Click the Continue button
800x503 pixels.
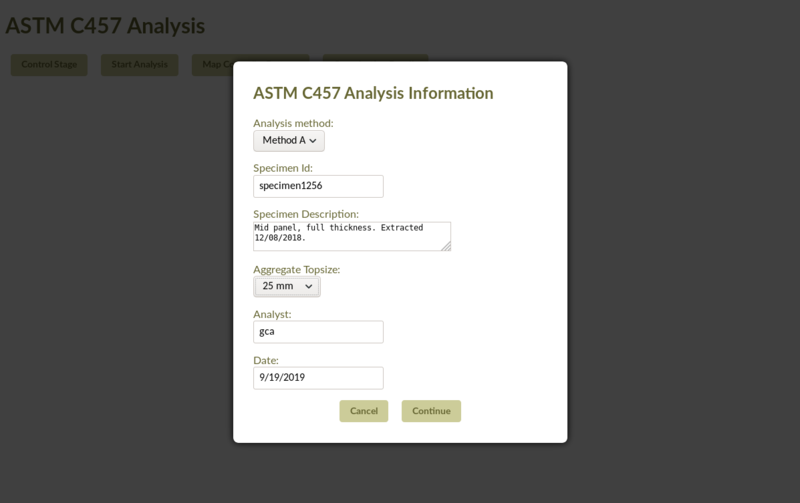[431, 411]
